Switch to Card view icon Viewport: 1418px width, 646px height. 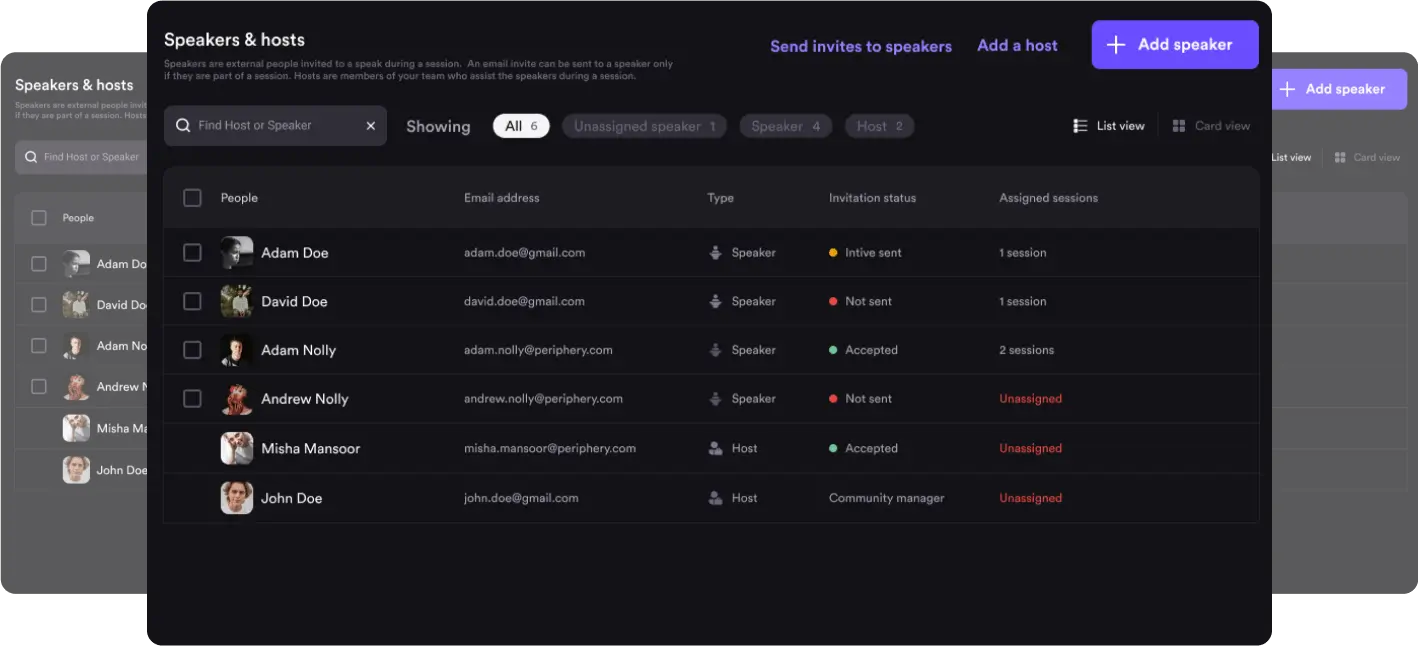point(1179,126)
